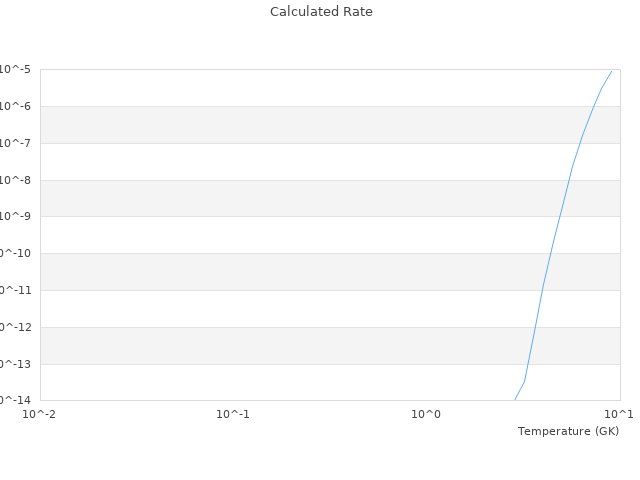Click the curve's kink near 10^-13
Screen dimensions: 640x480
click(524, 381)
